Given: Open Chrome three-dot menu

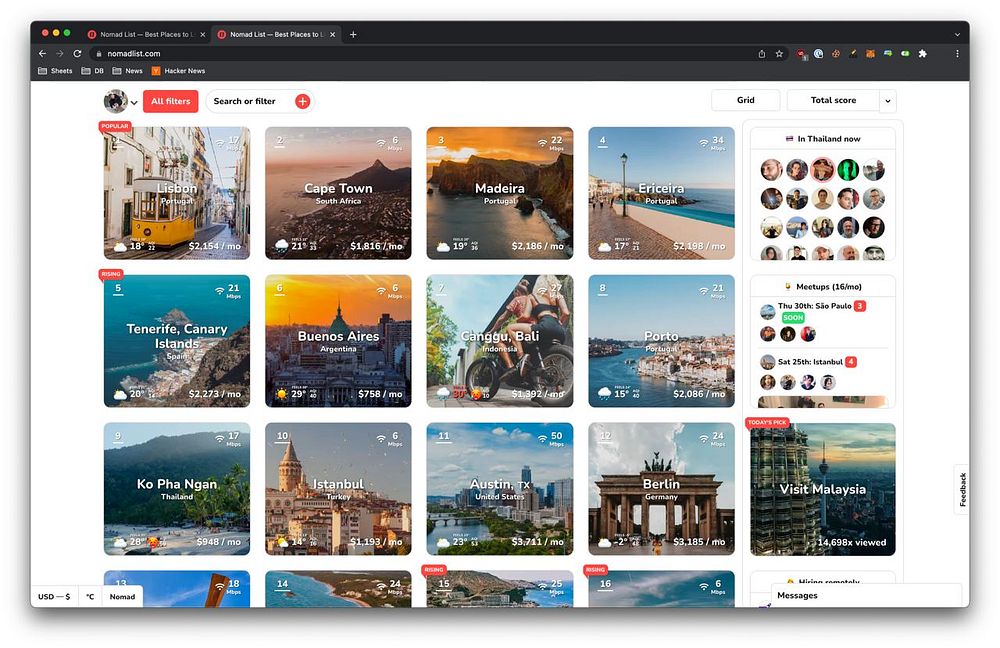Looking at the screenshot, I should pyautogui.click(x=957, y=54).
